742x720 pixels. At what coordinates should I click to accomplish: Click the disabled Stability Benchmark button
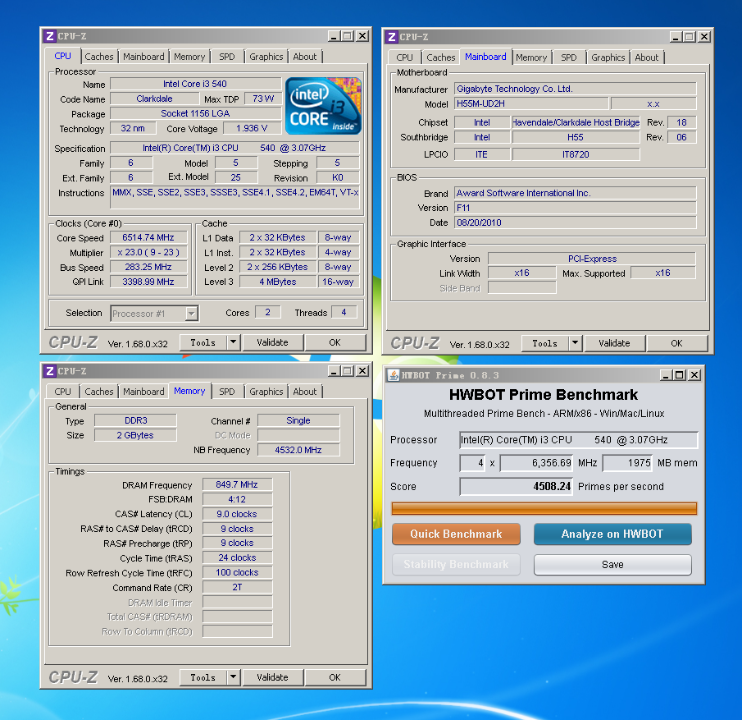coord(456,564)
